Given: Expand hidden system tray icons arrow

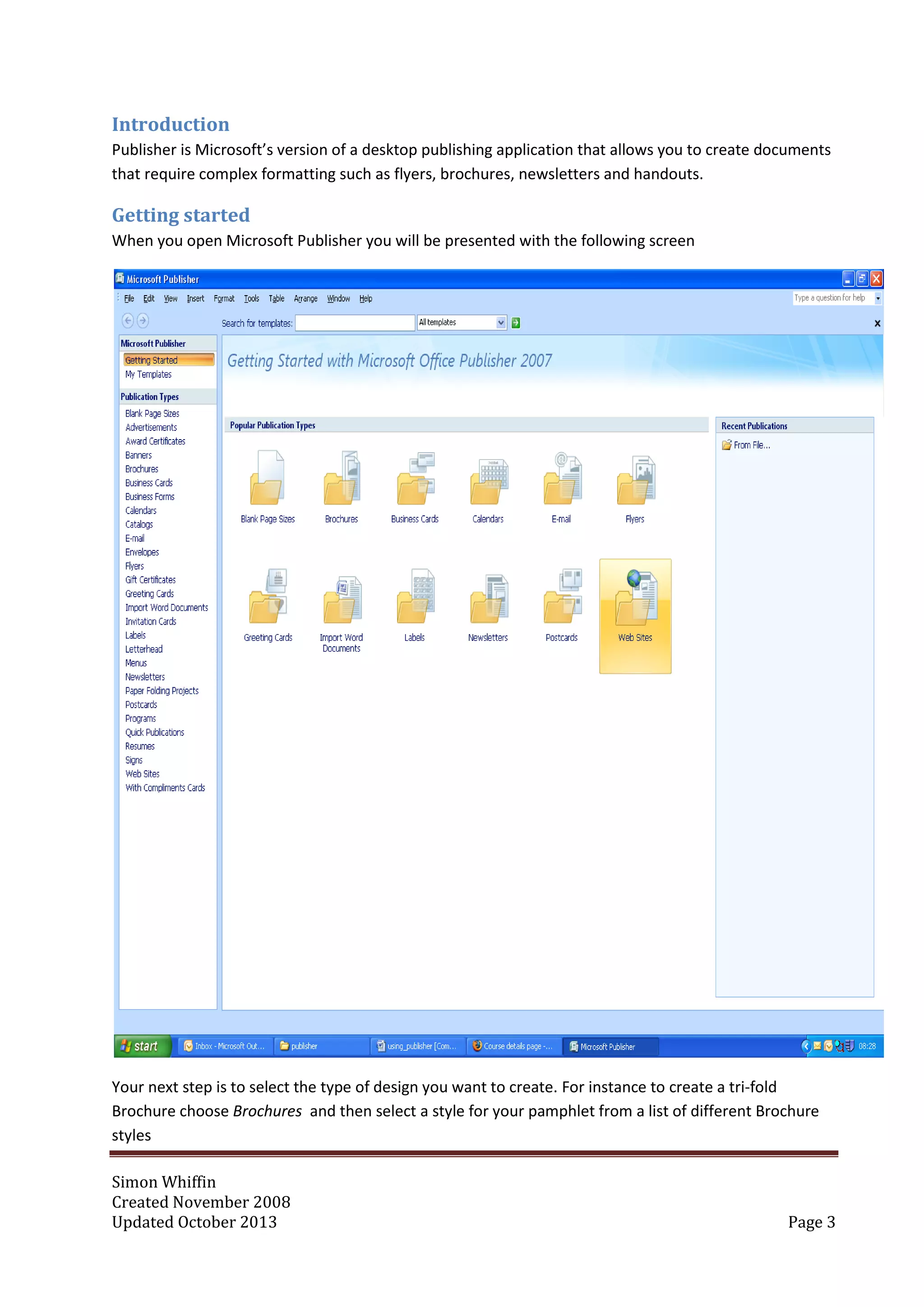Looking at the screenshot, I should [806, 1046].
